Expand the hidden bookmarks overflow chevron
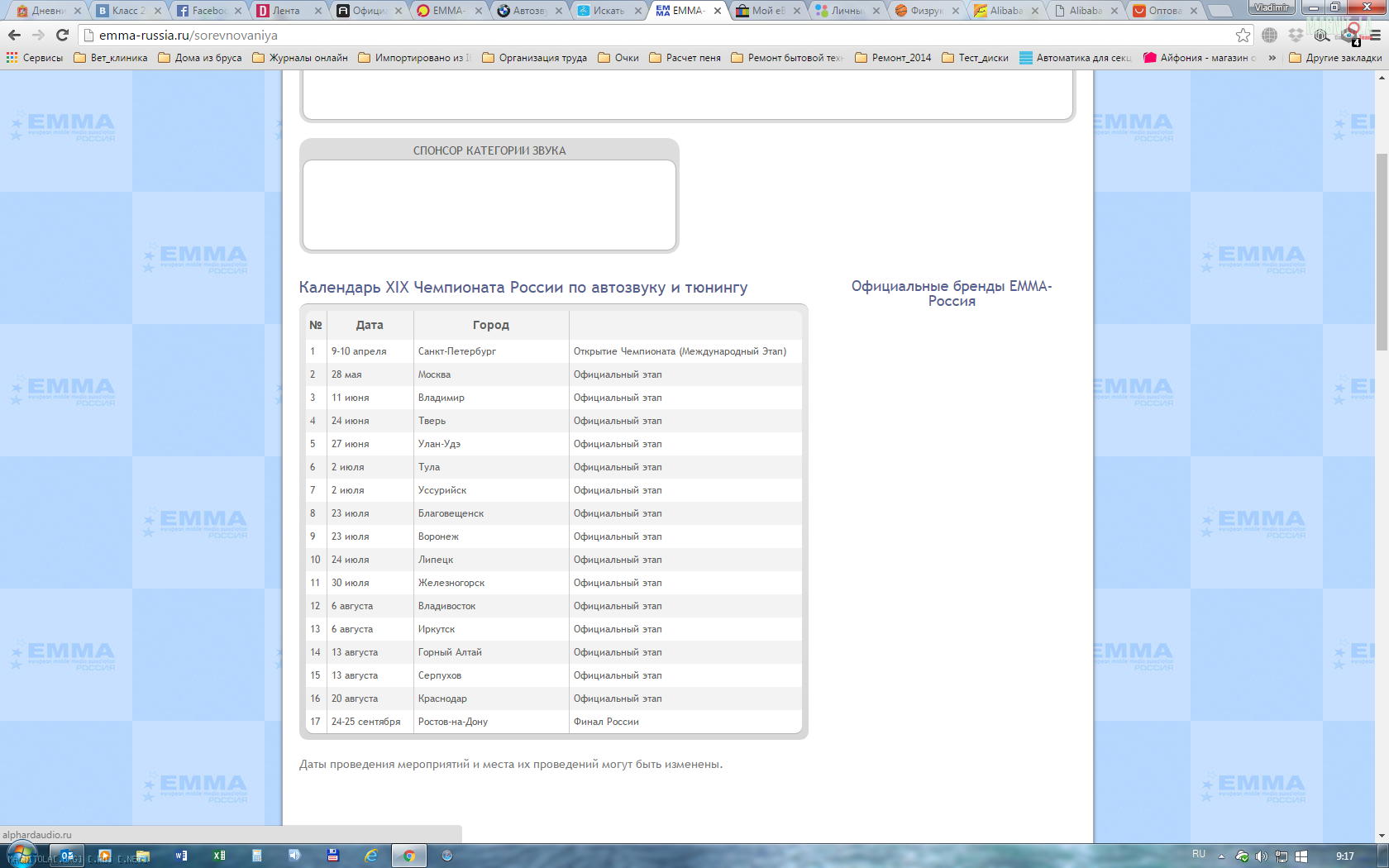Viewport: 1389px width, 868px height. pos(1272,58)
